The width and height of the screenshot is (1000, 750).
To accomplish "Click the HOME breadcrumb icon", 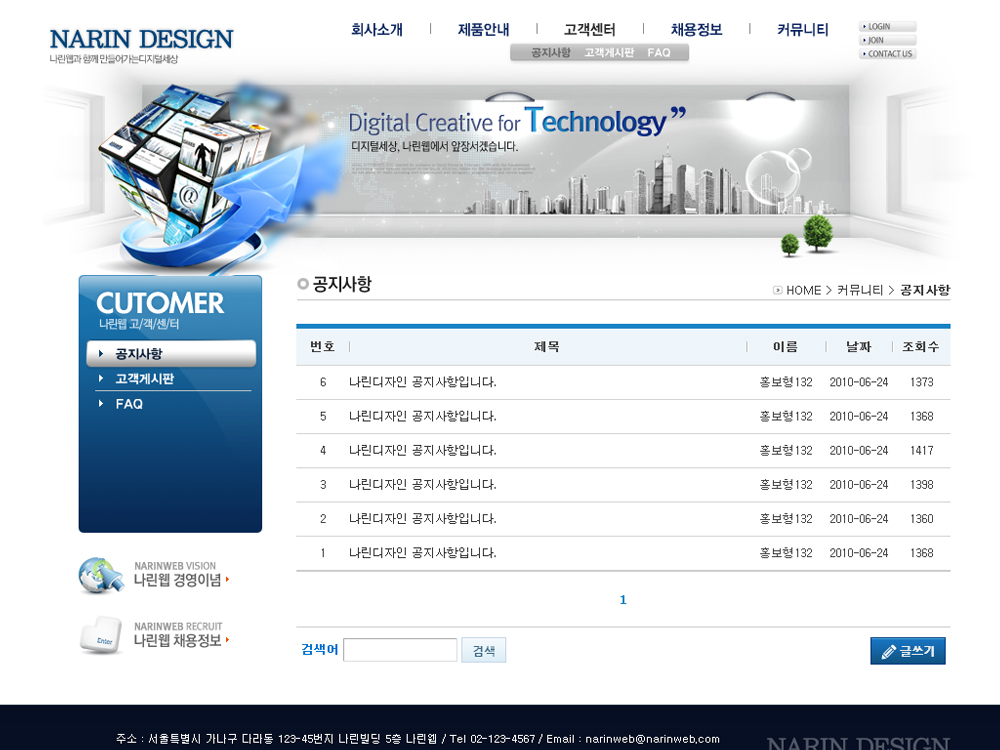I will tap(778, 291).
